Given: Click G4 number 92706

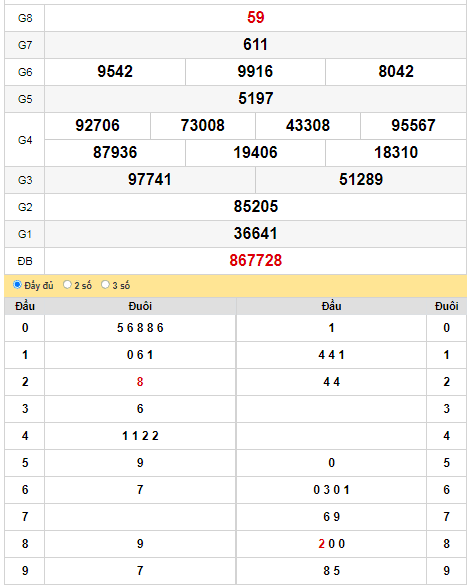Looking at the screenshot, I should (x=97, y=126).
